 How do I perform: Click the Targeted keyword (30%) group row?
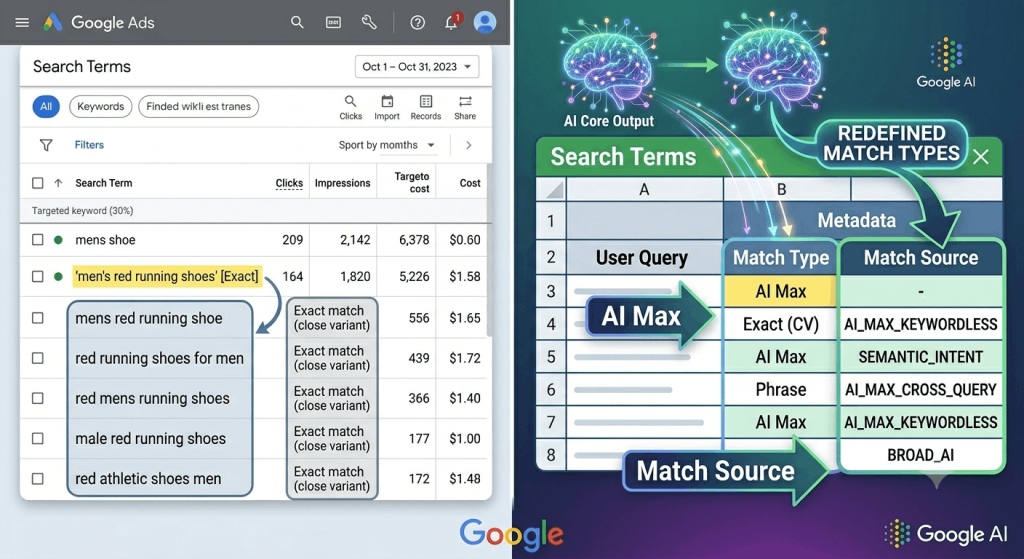255,211
